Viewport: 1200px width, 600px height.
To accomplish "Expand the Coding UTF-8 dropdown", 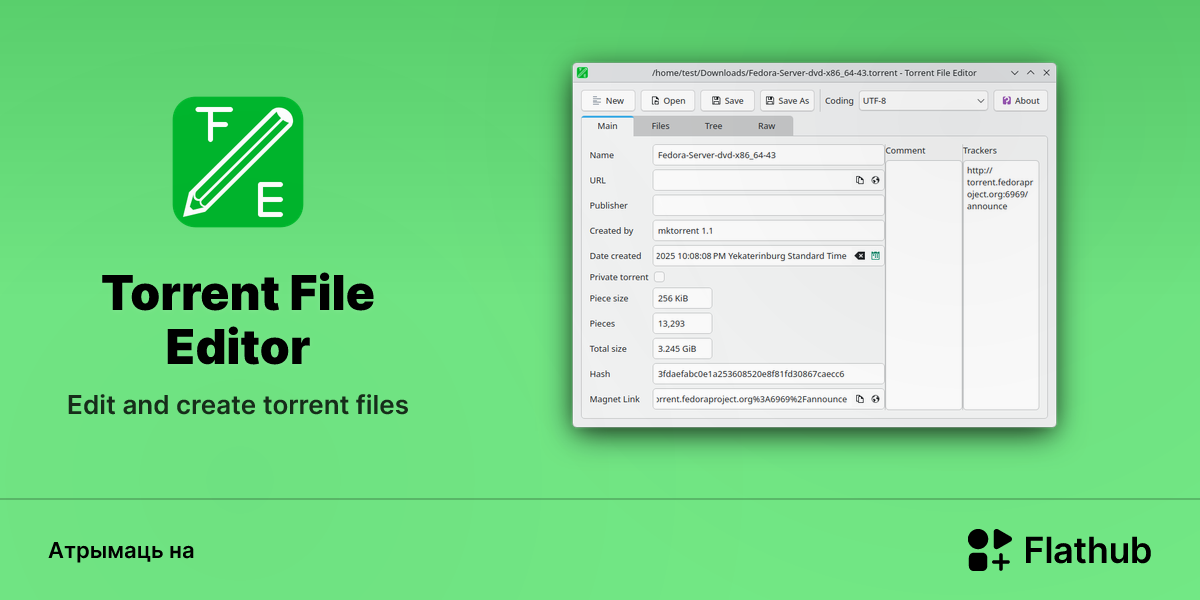I will 923,101.
